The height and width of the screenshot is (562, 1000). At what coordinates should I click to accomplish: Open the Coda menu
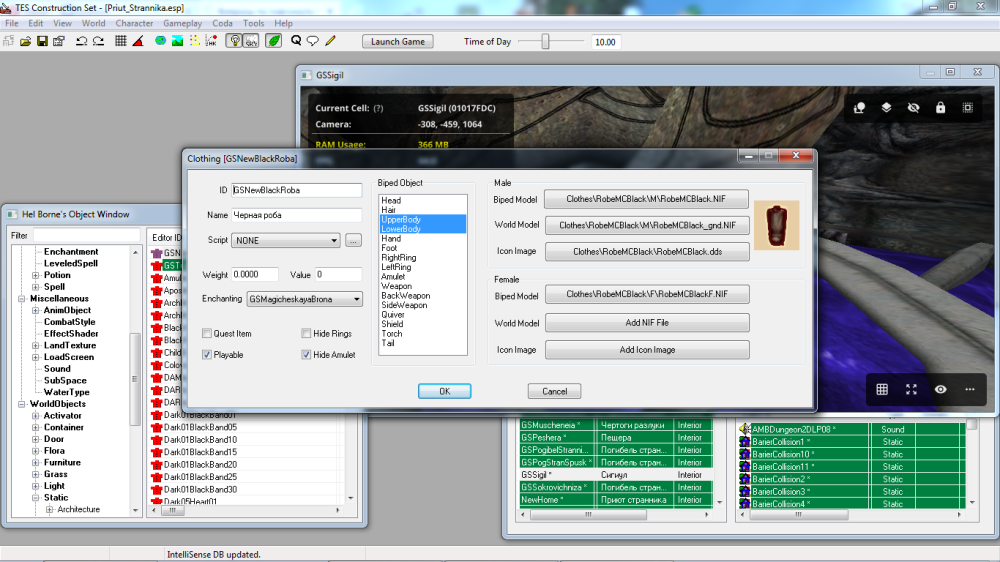pyautogui.click(x=222, y=23)
